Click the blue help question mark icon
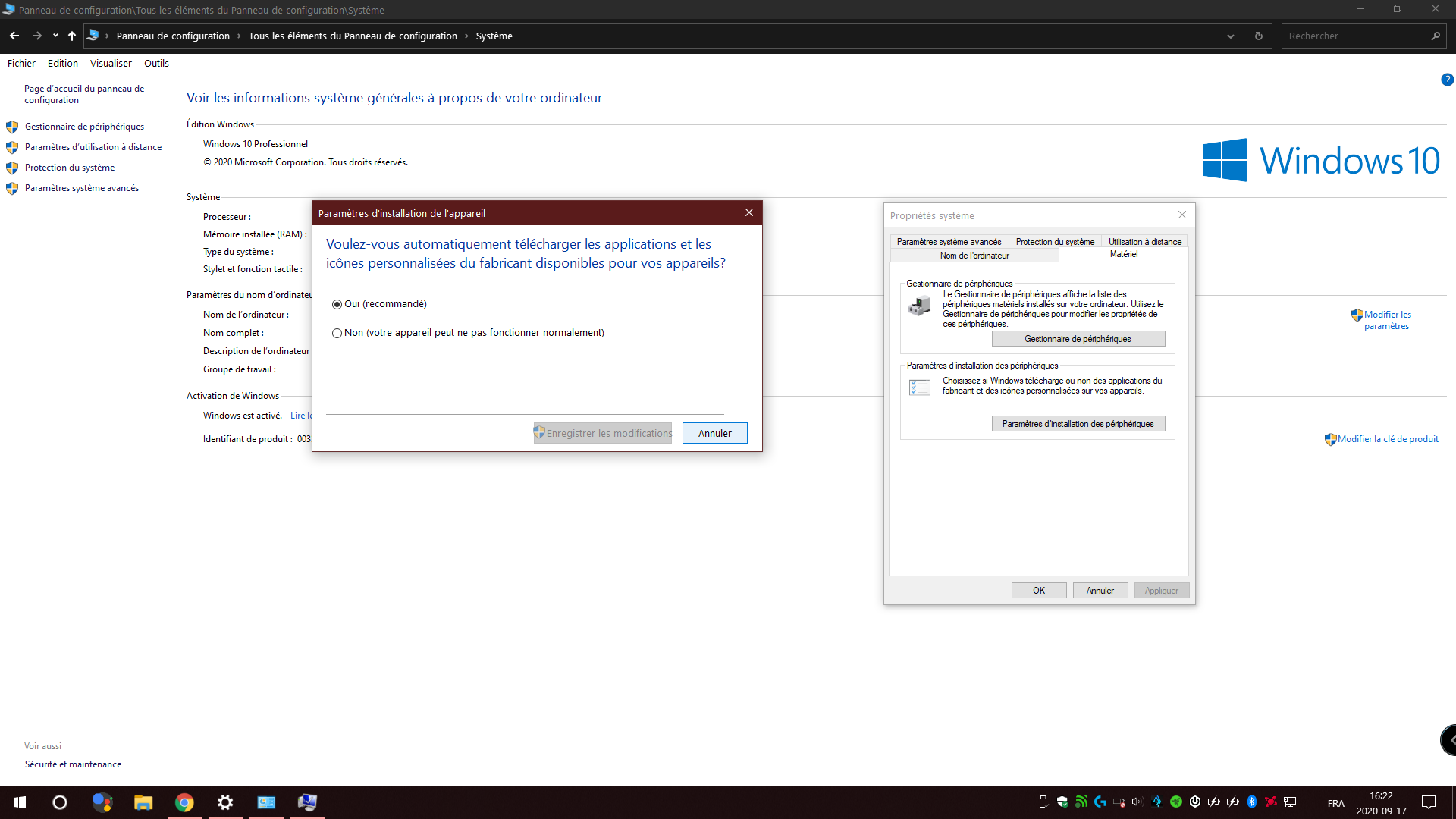 [x=1447, y=80]
